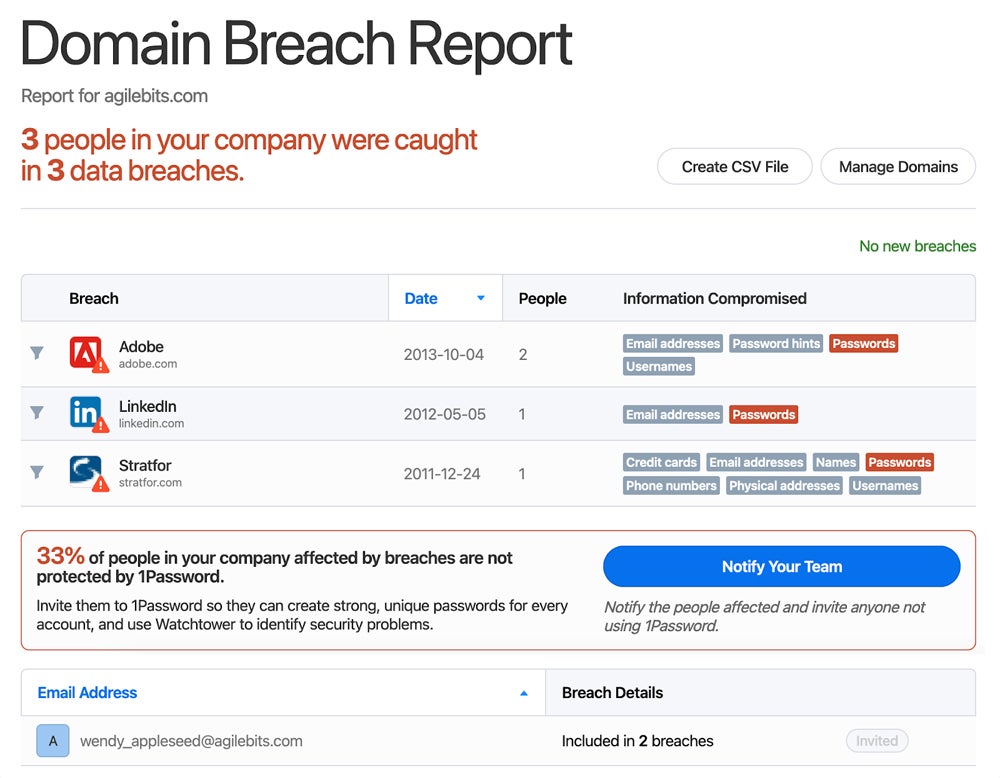Open Manage Domains

coord(898,167)
